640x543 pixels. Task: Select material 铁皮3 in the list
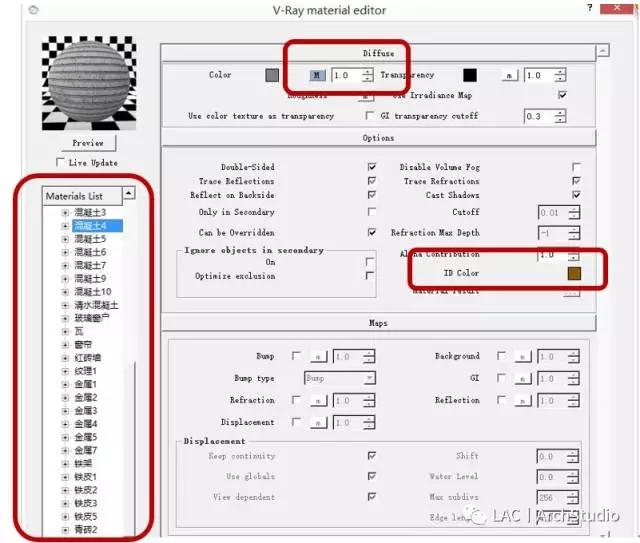pos(86,503)
